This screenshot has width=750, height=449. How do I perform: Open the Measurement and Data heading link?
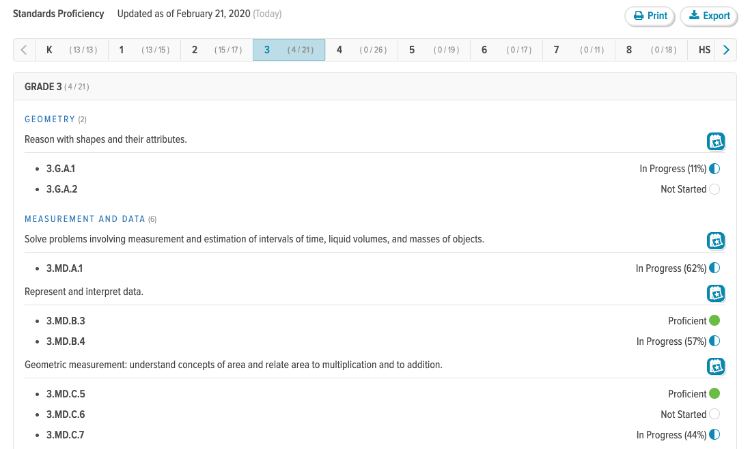click(x=85, y=219)
